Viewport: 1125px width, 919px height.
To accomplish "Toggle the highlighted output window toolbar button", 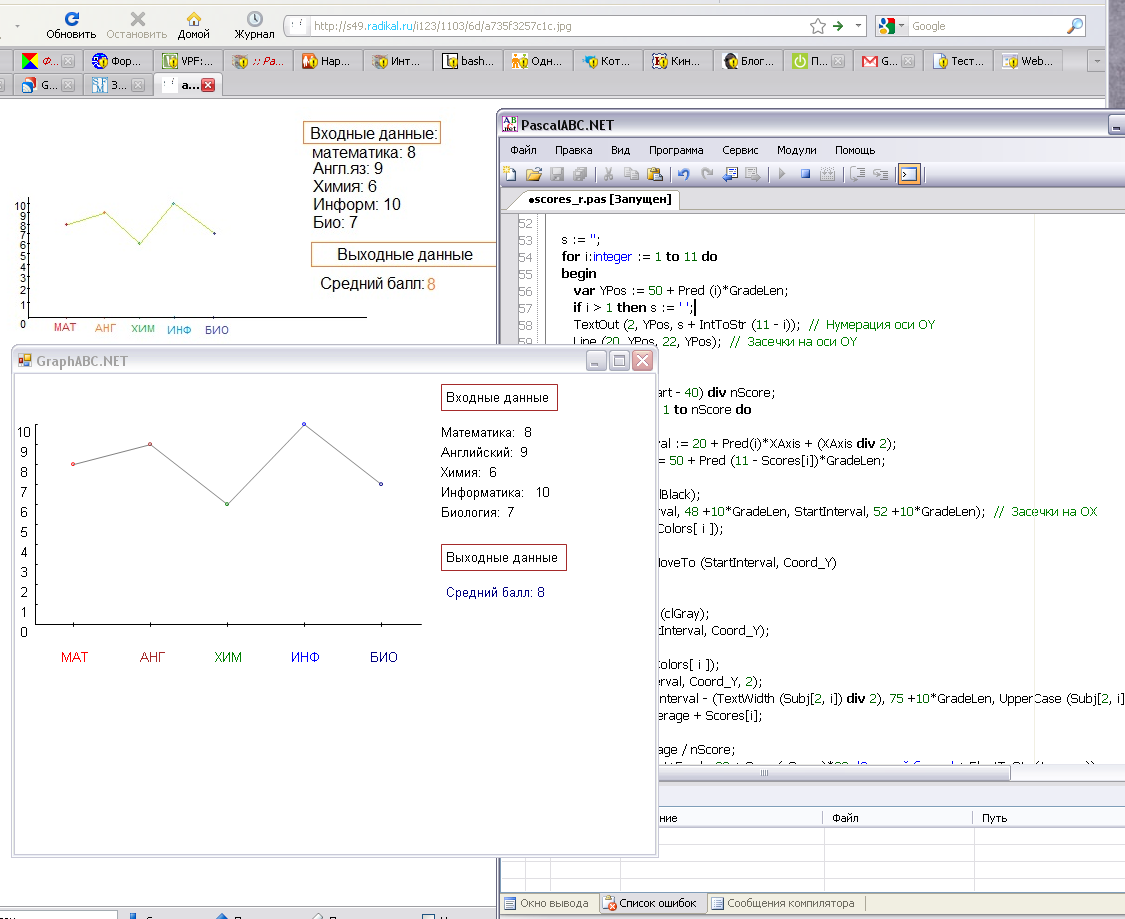I will (908, 174).
